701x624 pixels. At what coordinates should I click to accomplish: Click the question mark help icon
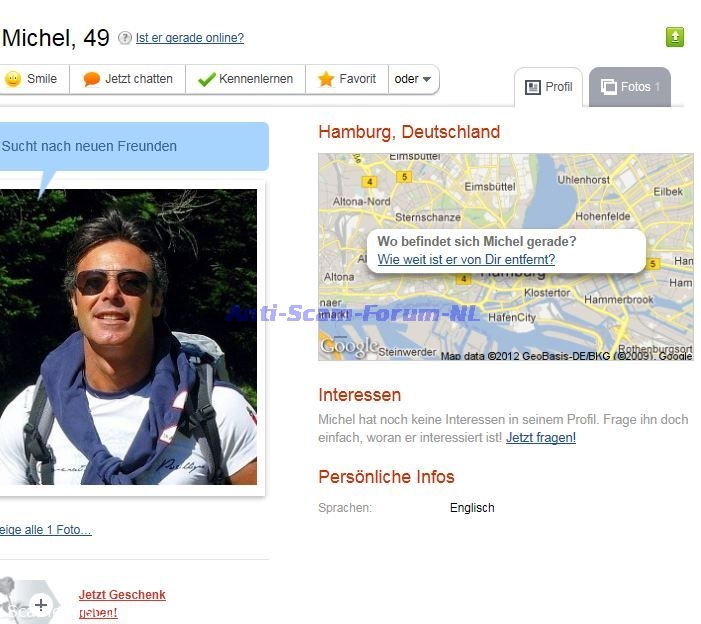[125, 38]
